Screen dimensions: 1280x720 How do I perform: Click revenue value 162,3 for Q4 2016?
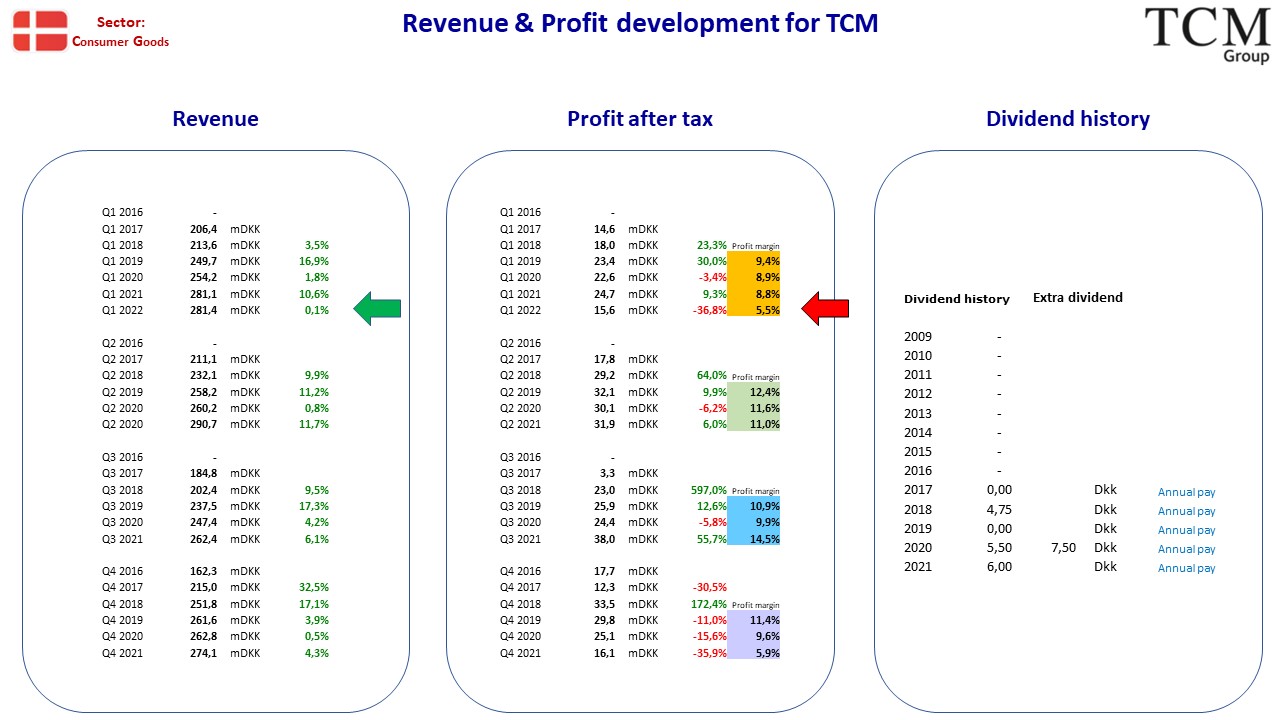pyautogui.click(x=204, y=571)
